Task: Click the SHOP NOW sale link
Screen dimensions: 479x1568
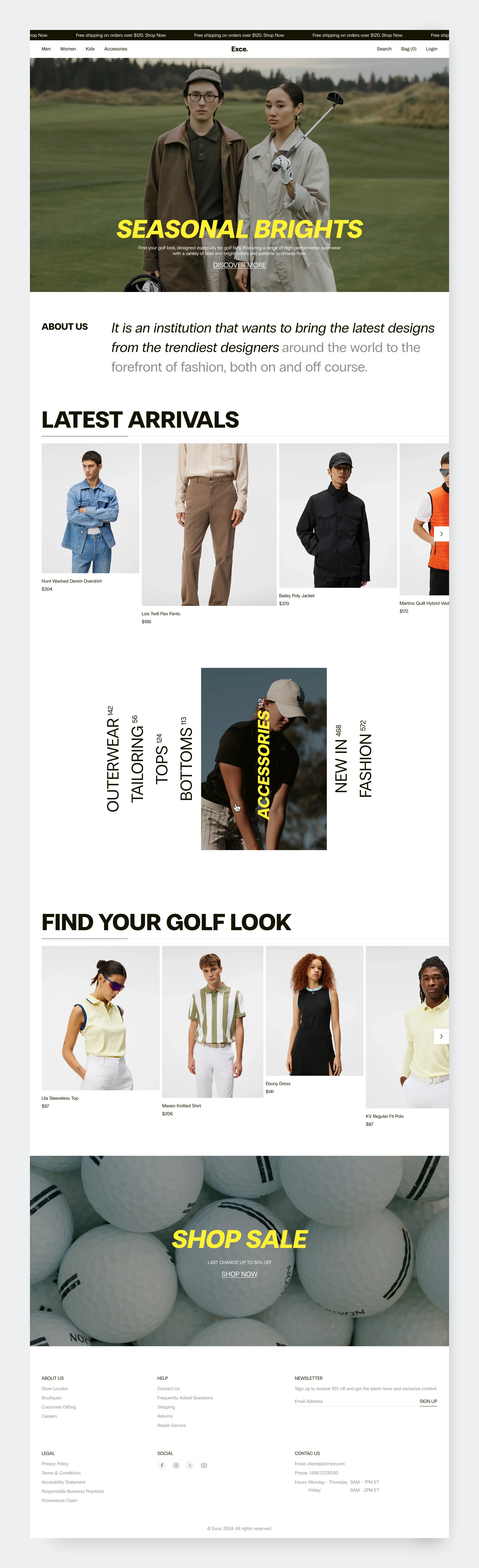Action: [239, 1274]
